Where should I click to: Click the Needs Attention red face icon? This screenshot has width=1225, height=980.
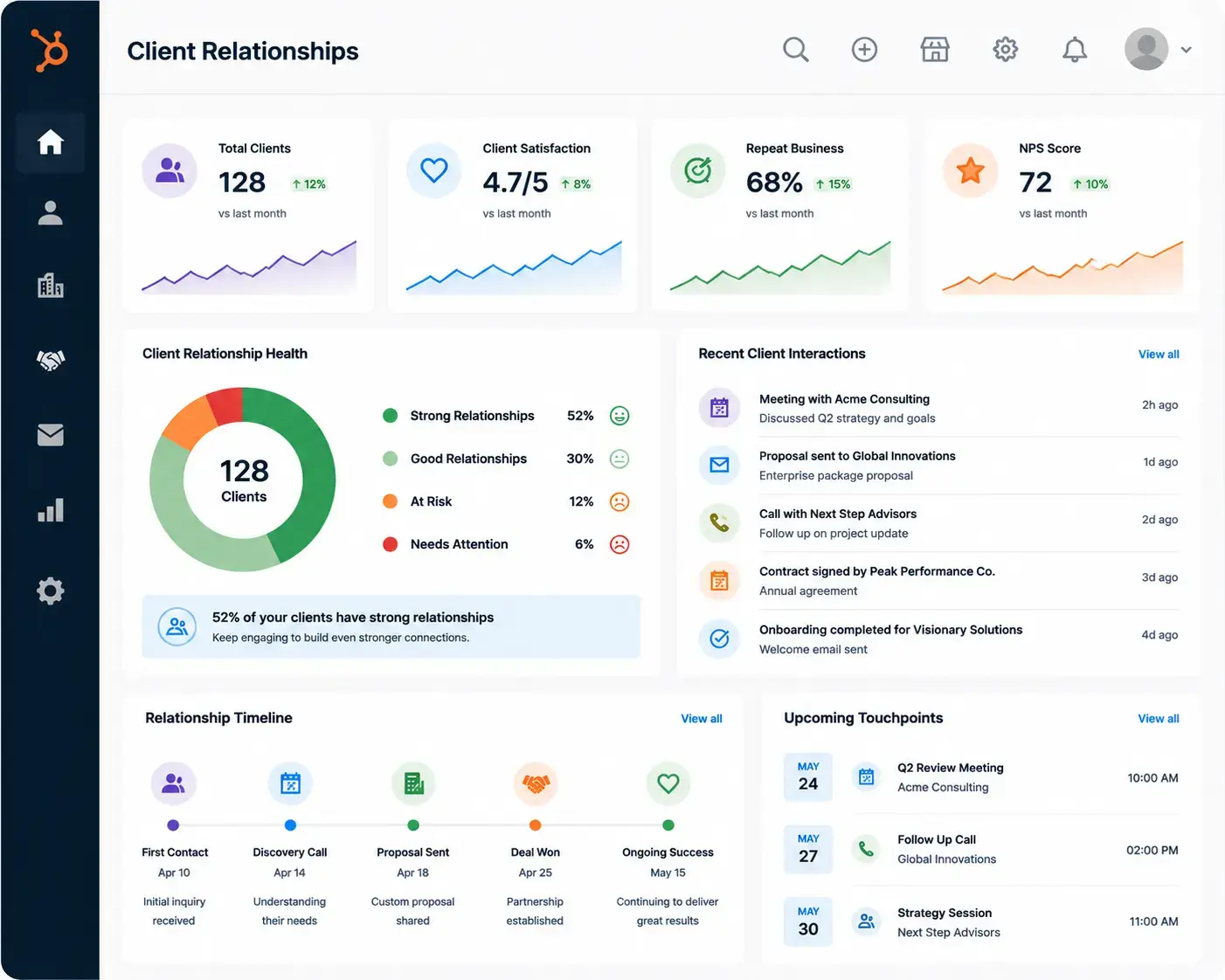point(619,544)
